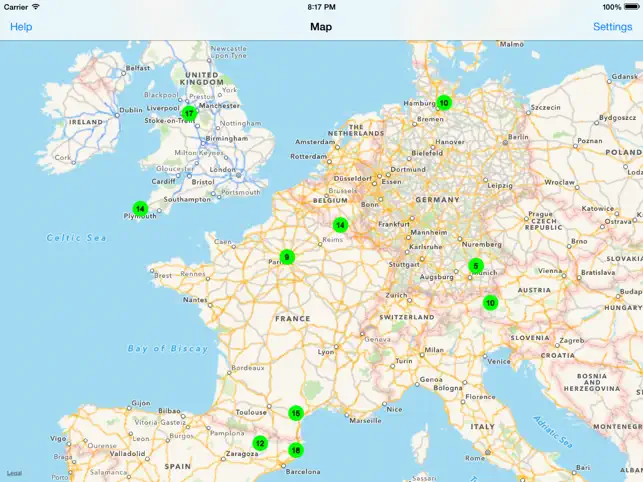Select the cluster marker 17 near Manchester

tap(189, 114)
